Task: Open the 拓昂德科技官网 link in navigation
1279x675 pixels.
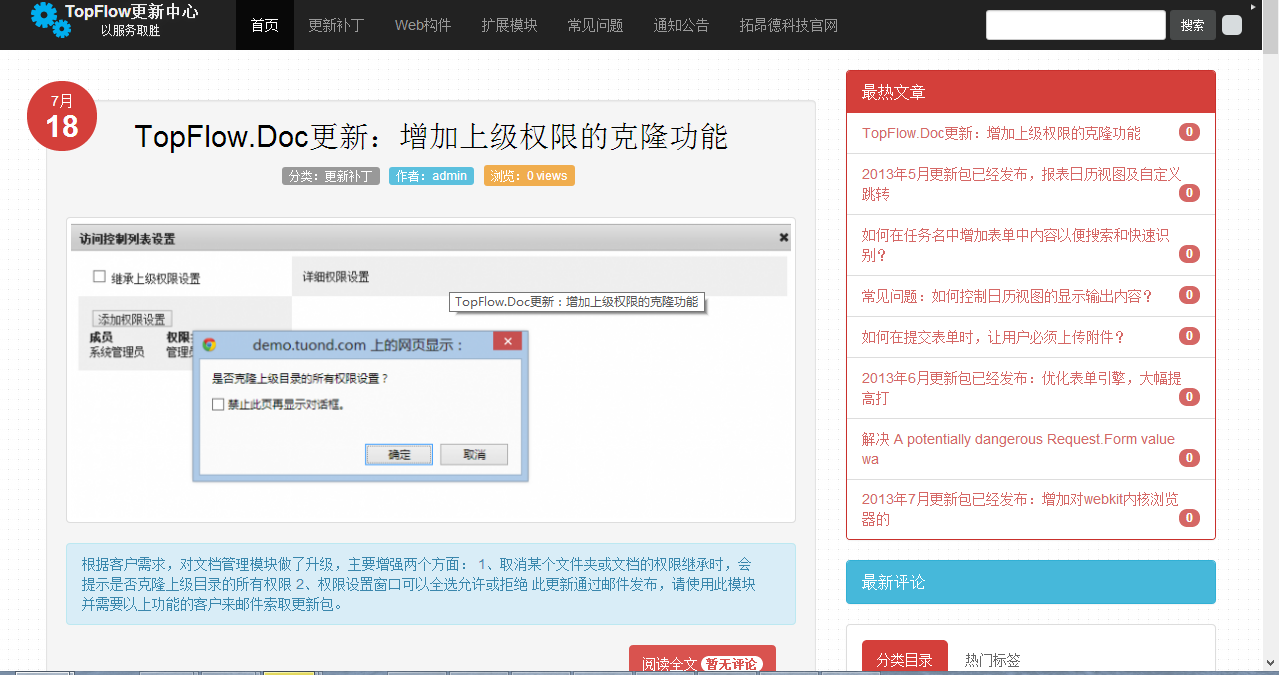Action: pyautogui.click(x=789, y=25)
